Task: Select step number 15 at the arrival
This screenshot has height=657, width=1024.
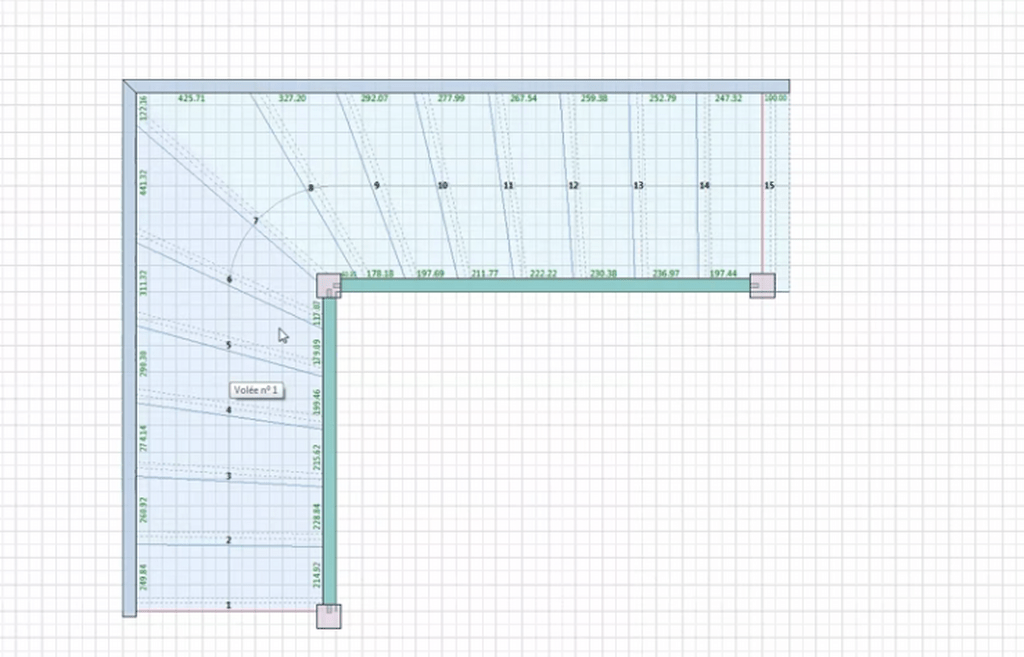Action: tap(769, 185)
